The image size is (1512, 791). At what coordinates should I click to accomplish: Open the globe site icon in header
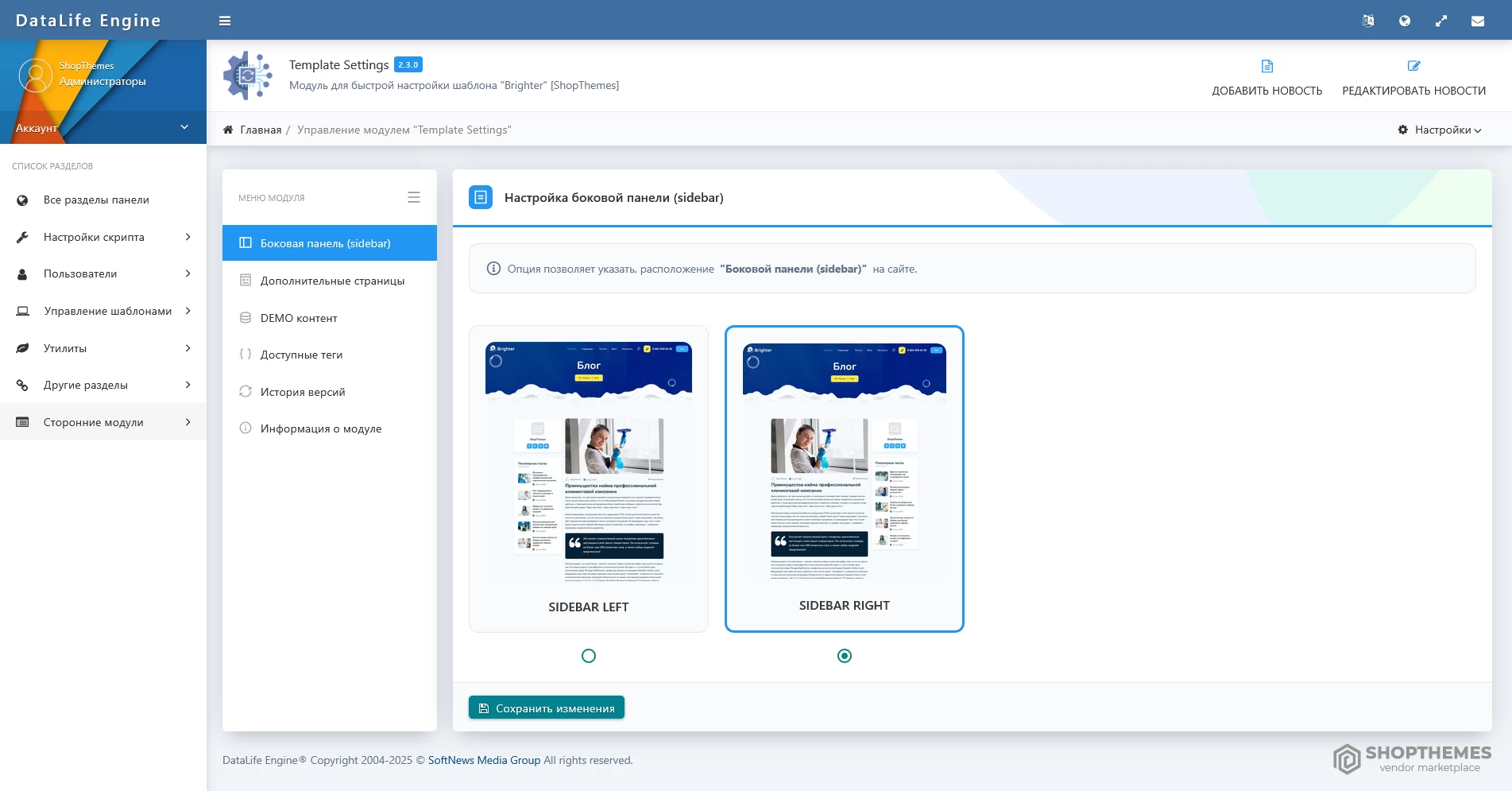1404,21
